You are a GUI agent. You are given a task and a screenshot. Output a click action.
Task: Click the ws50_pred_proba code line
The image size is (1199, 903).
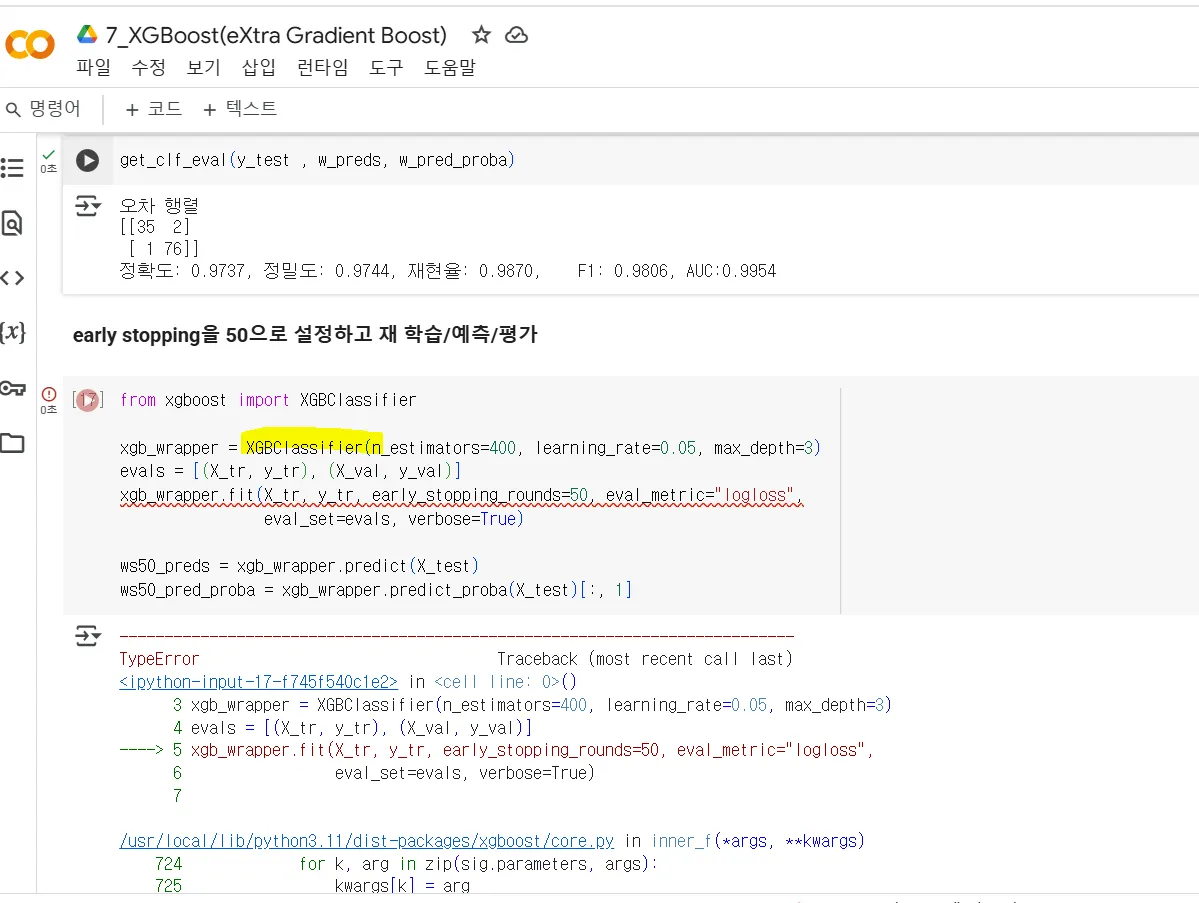coord(375,590)
